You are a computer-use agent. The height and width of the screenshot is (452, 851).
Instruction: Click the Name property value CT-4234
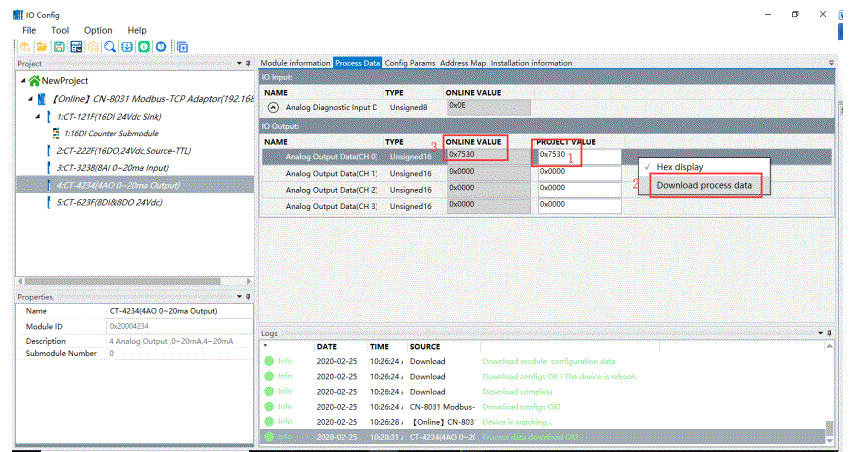163,311
